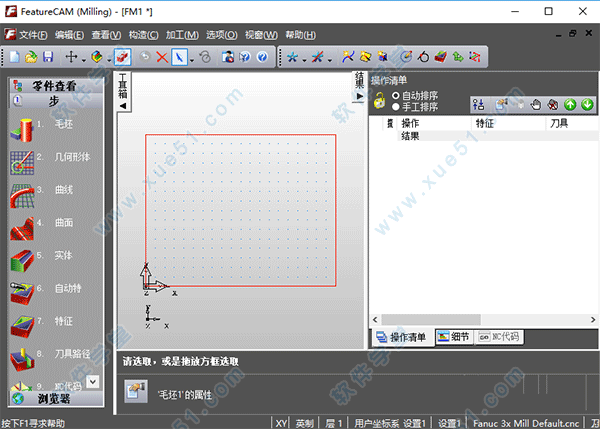This screenshot has width=600, height=429.
Task: Select the blue arrow pick tool
Action: coord(179,57)
